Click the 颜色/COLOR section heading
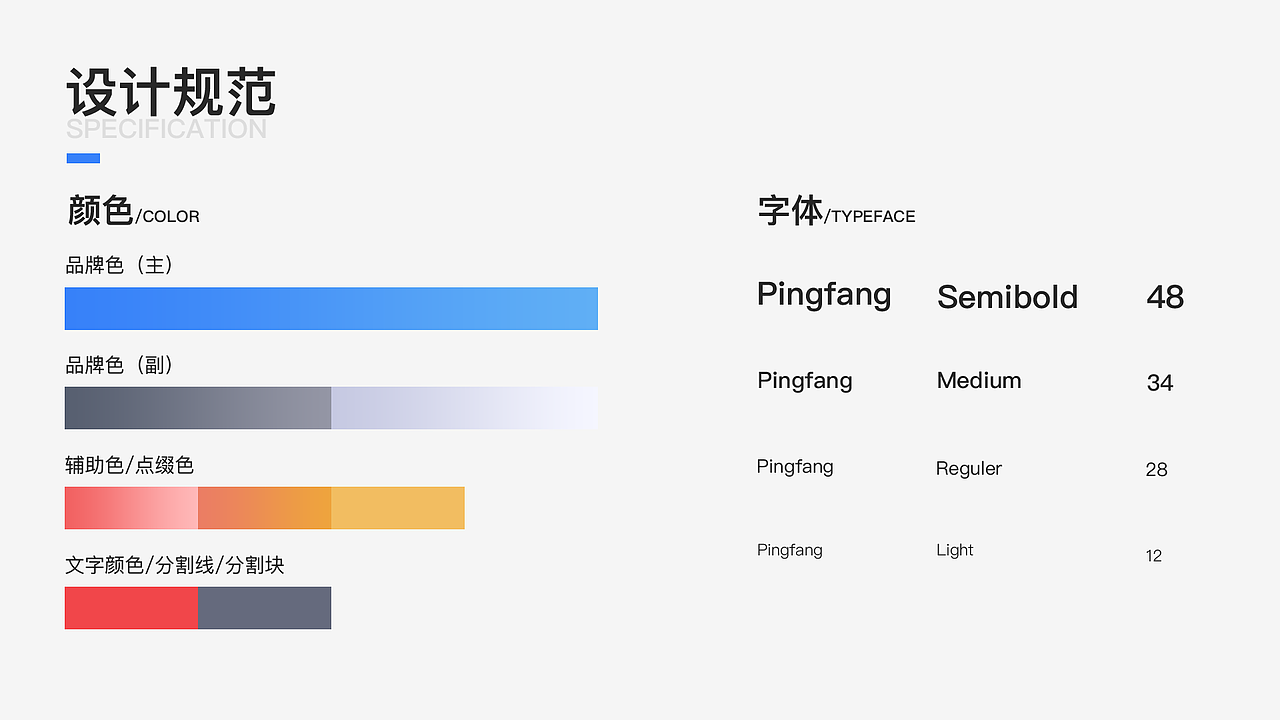The width and height of the screenshot is (1280, 720). [x=133, y=212]
